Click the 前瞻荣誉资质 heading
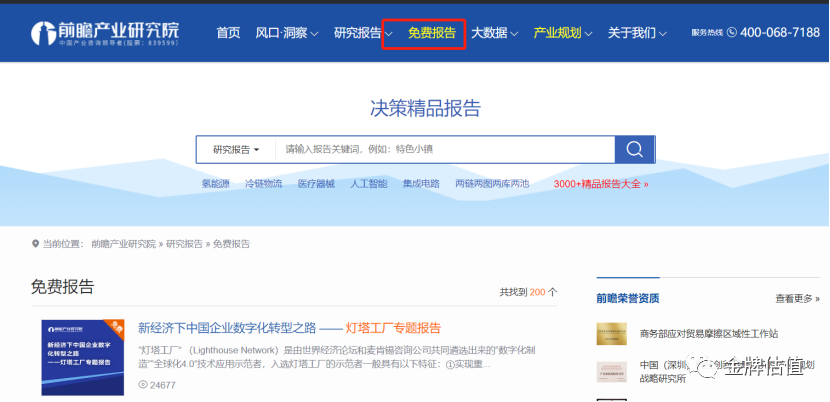The image size is (830, 402). [628, 299]
